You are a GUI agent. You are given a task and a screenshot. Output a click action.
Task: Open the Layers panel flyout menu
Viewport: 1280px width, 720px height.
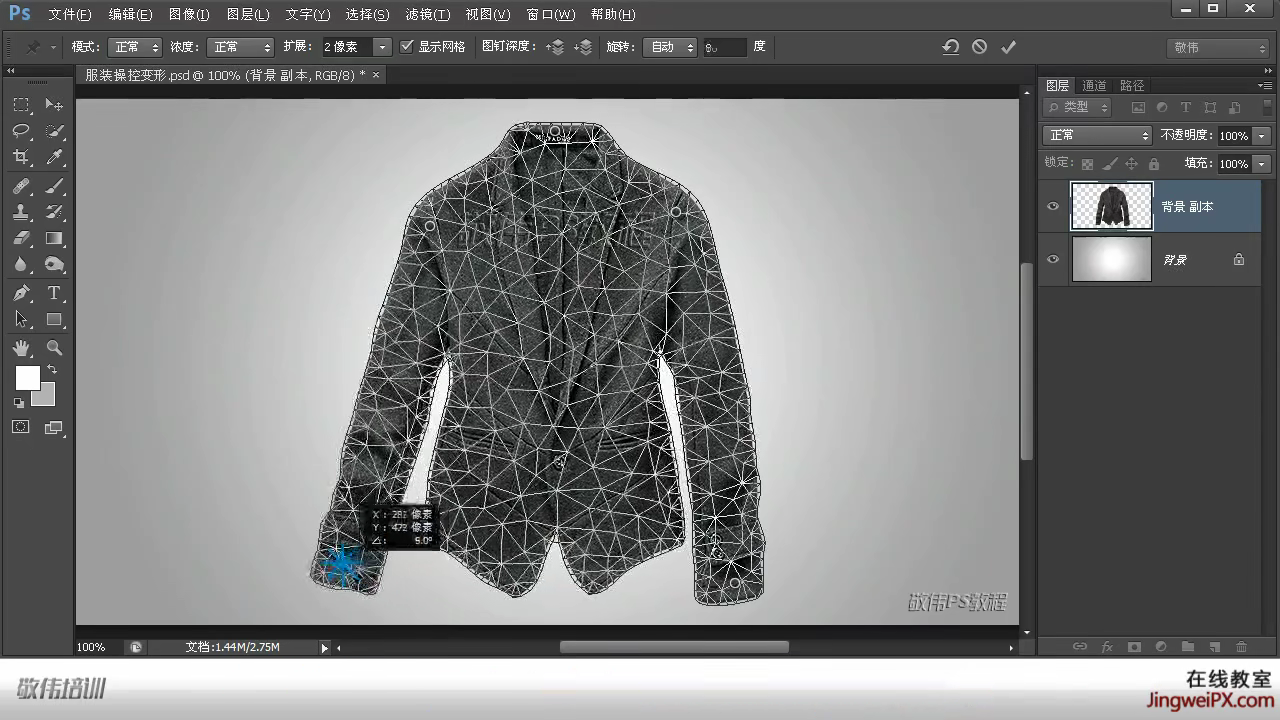pos(1264,86)
